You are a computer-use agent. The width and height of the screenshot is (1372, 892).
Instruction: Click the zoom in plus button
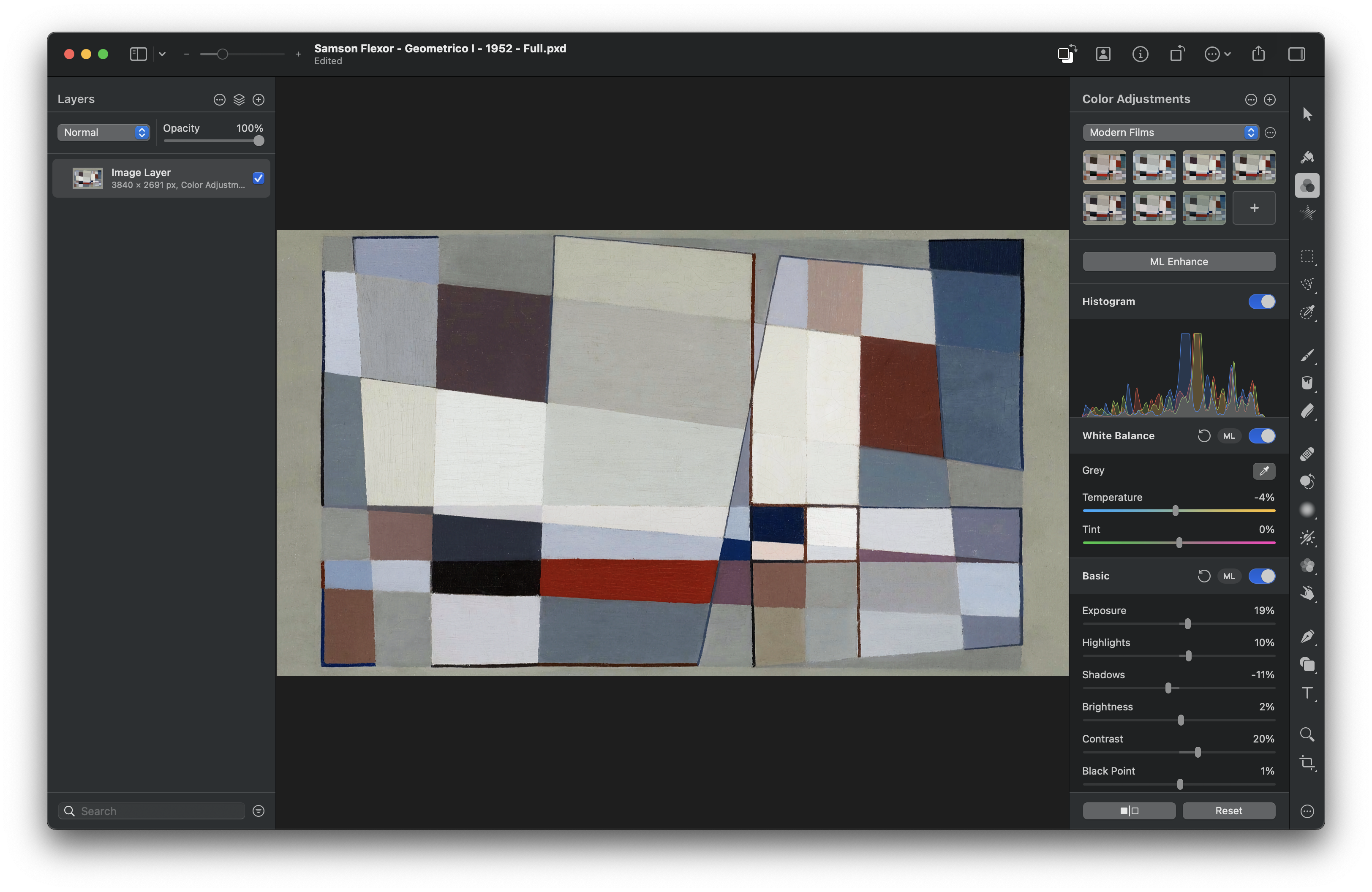[x=297, y=54]
